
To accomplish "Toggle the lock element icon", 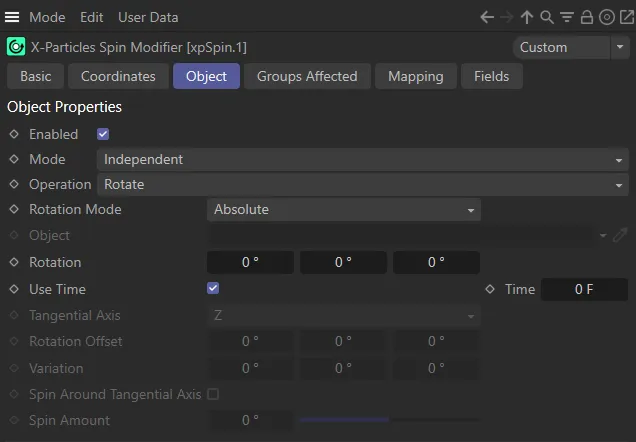I will click(587, 17).
